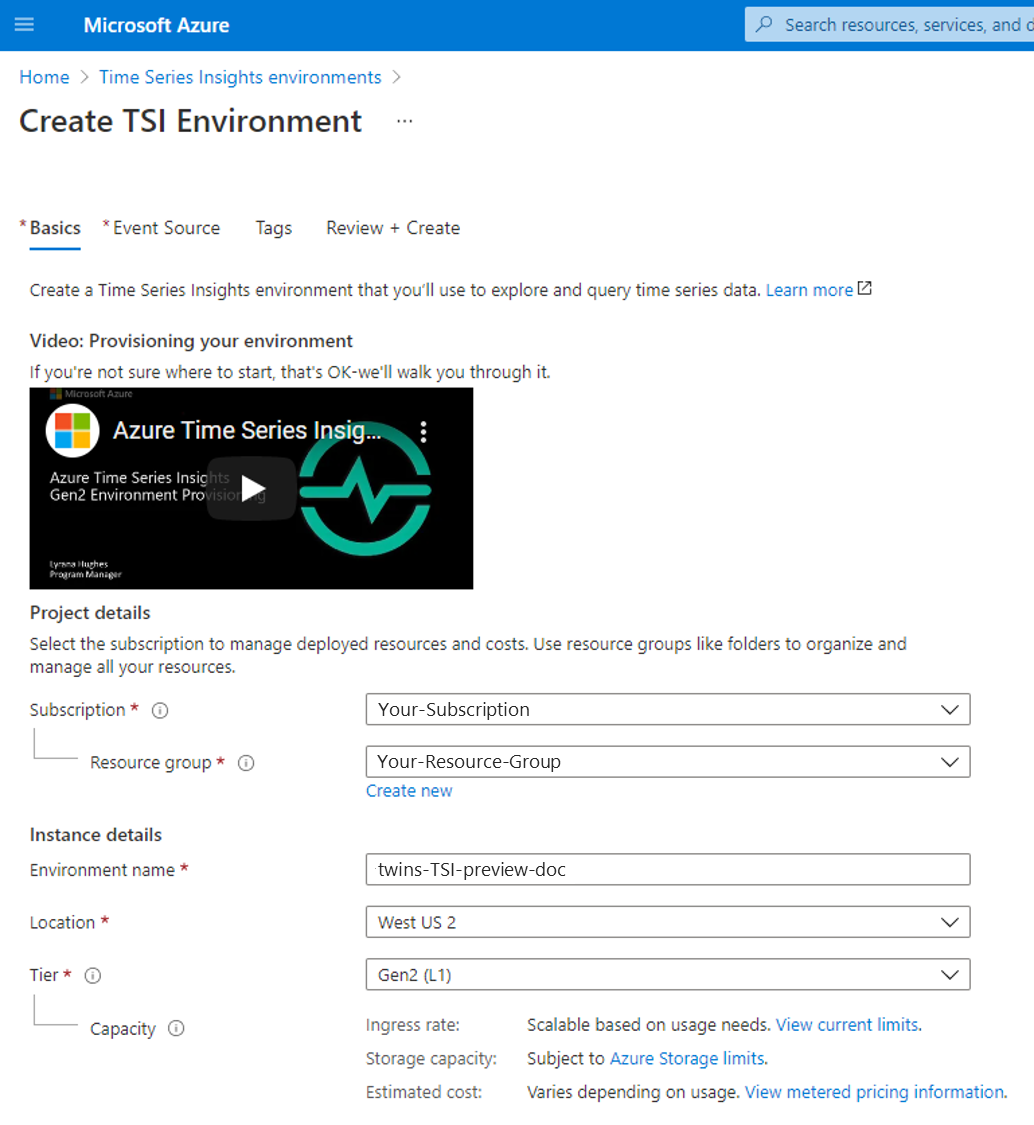Click the Video: Provisioning your environment heading

click(x=191, y=341)
